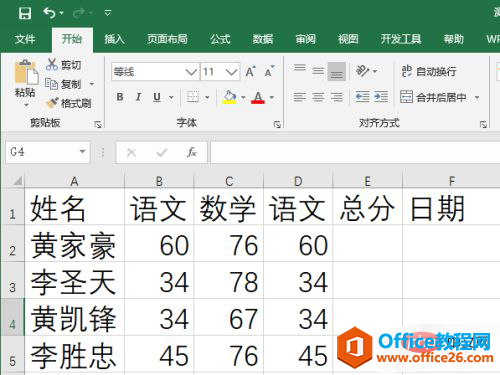Image resolution: width=500 pixels, height=375 pixels.
Task: Click the 格式刷 (Format Painter) button
Action: pyautogui.click(x=69, y=103)
